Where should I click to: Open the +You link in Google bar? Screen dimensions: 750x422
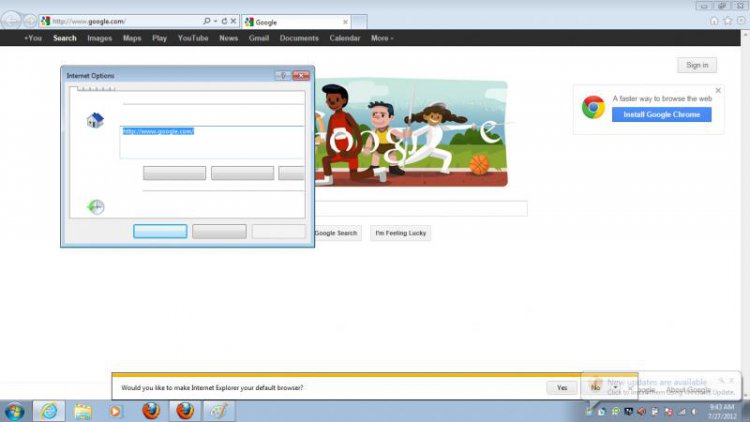point(33,38)
